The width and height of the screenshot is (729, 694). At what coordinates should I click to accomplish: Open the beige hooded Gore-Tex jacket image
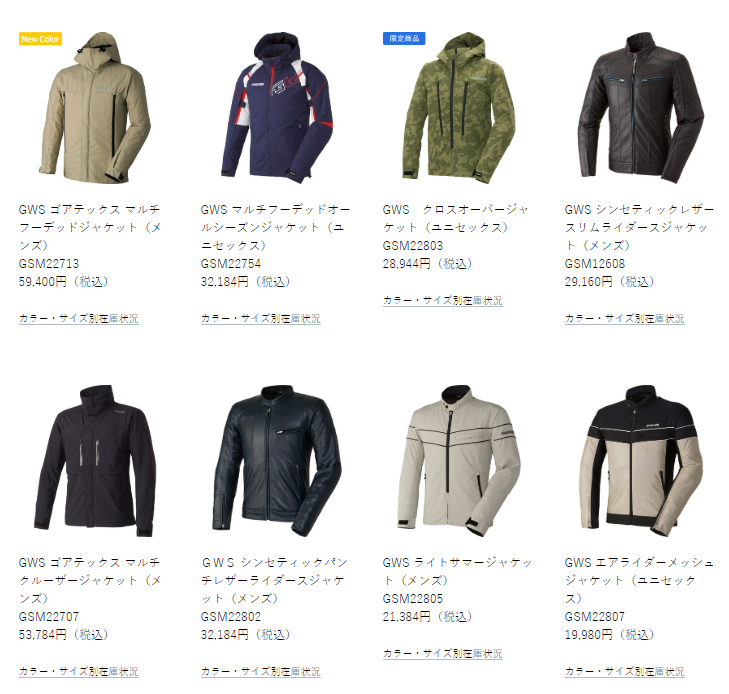point(95,108)
